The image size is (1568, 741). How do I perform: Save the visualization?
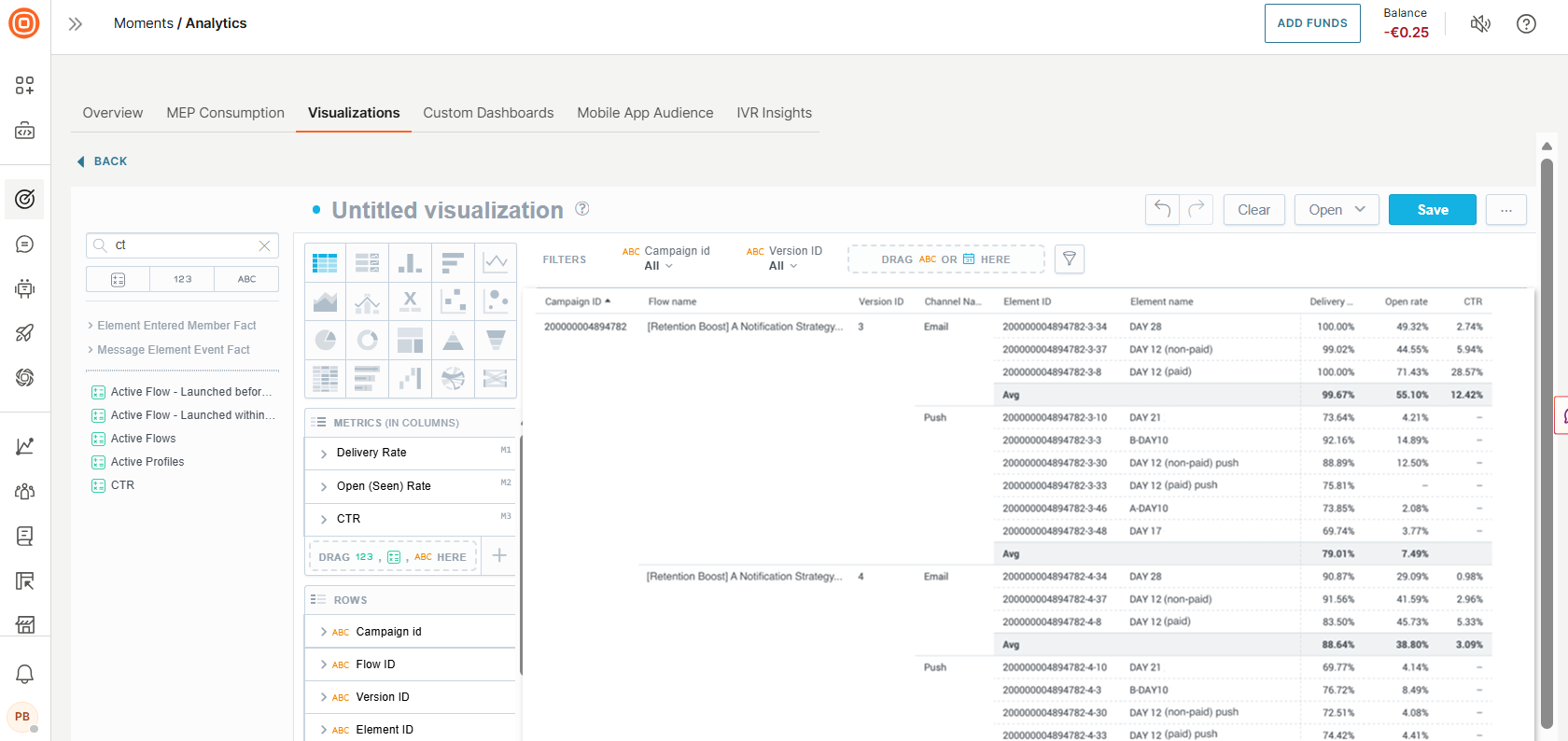[1433, 210]
